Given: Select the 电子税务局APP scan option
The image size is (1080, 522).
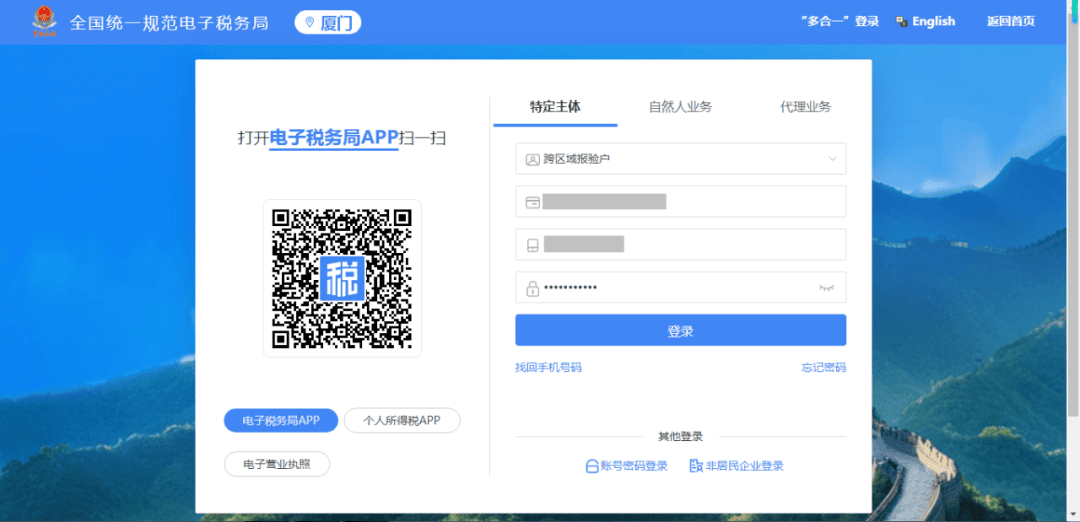Looking at the screenshot, I should [281, 421].
